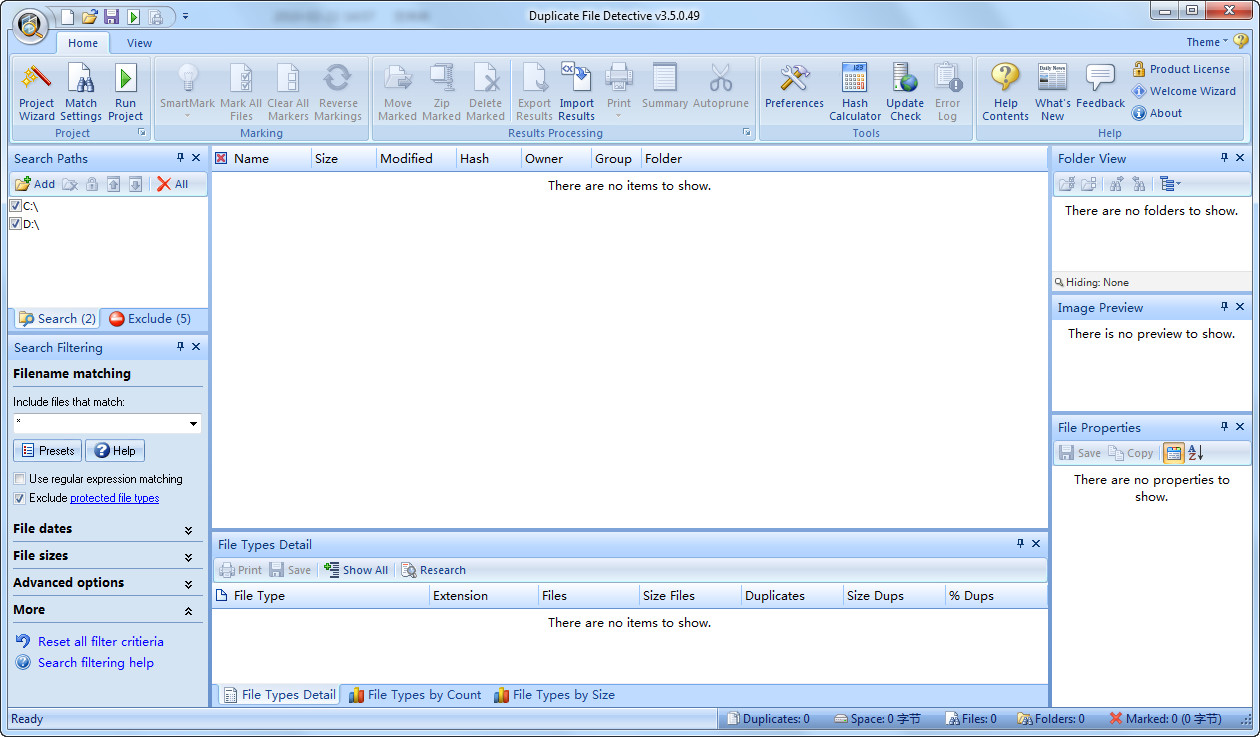This screenshot has height=737, width=1260.
Task: Switch to the View ribbon tab
Action: coord(140,43)
